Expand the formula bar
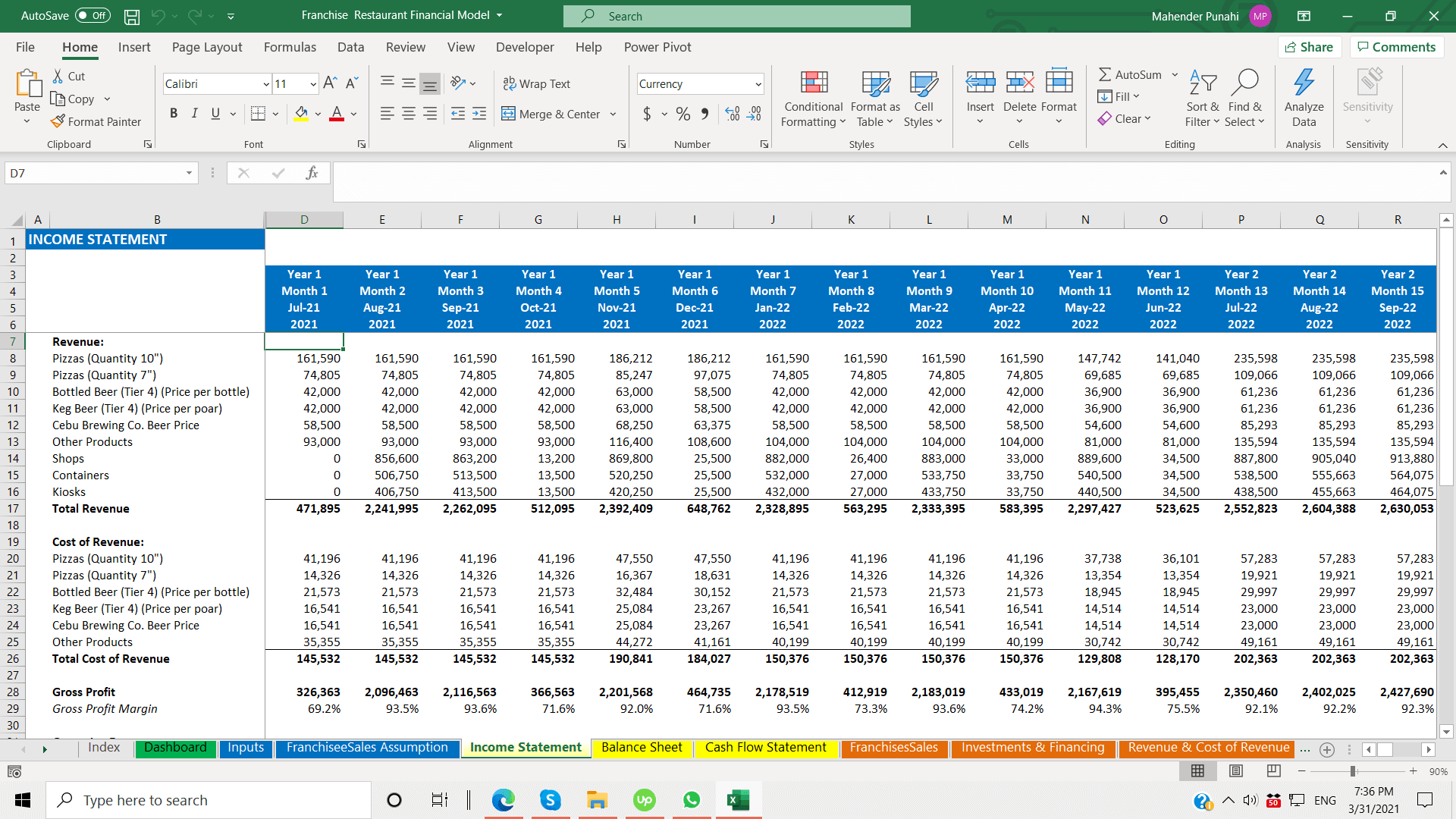The height and width of the screenshot is (819, 1456). (x=1442, y=173)
